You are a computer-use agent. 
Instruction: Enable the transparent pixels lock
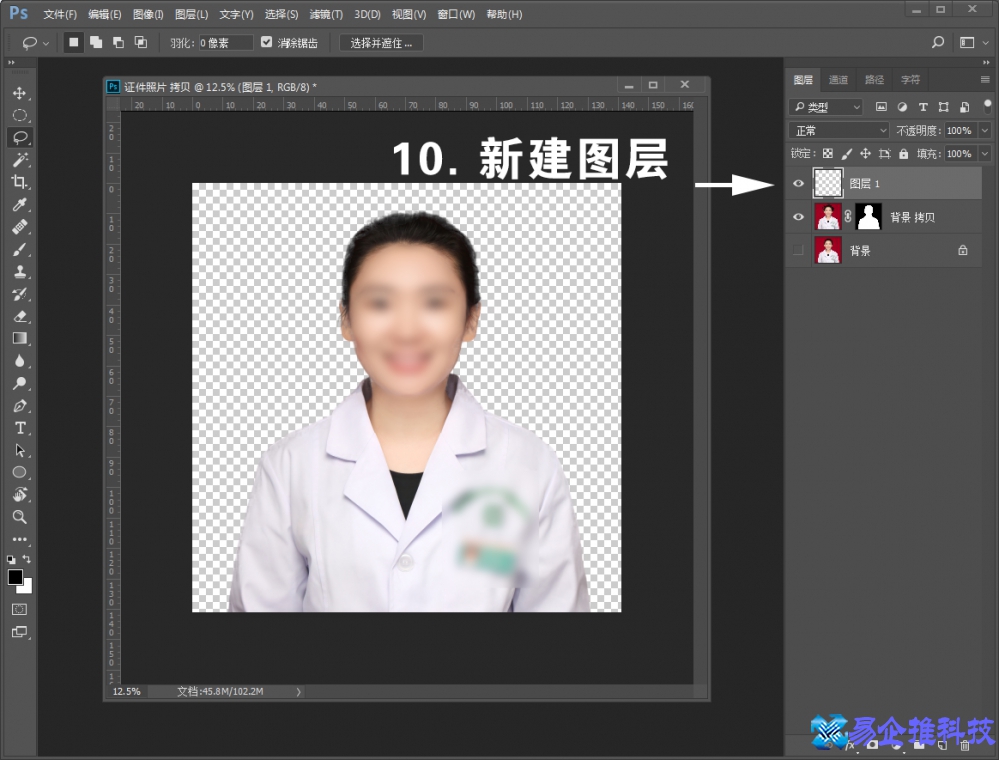[828, 154]
